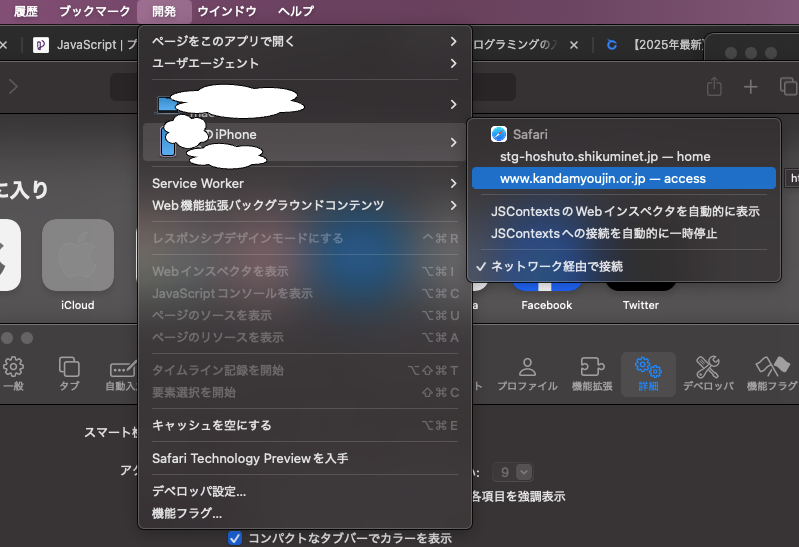Open the font size dropdown showing 9

click(513, 472)
